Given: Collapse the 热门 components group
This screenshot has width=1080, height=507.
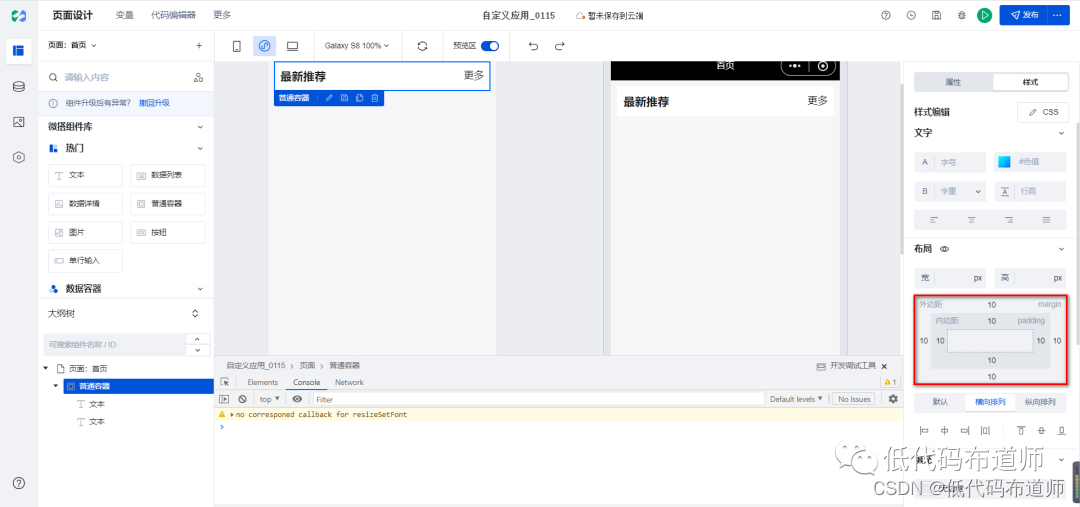Looking at the screenshot, I should pyautogui.click(x=200, y=148).
